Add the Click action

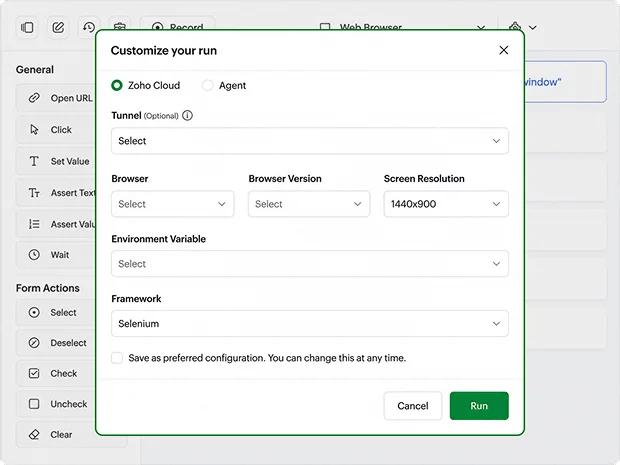click(55, 130)
